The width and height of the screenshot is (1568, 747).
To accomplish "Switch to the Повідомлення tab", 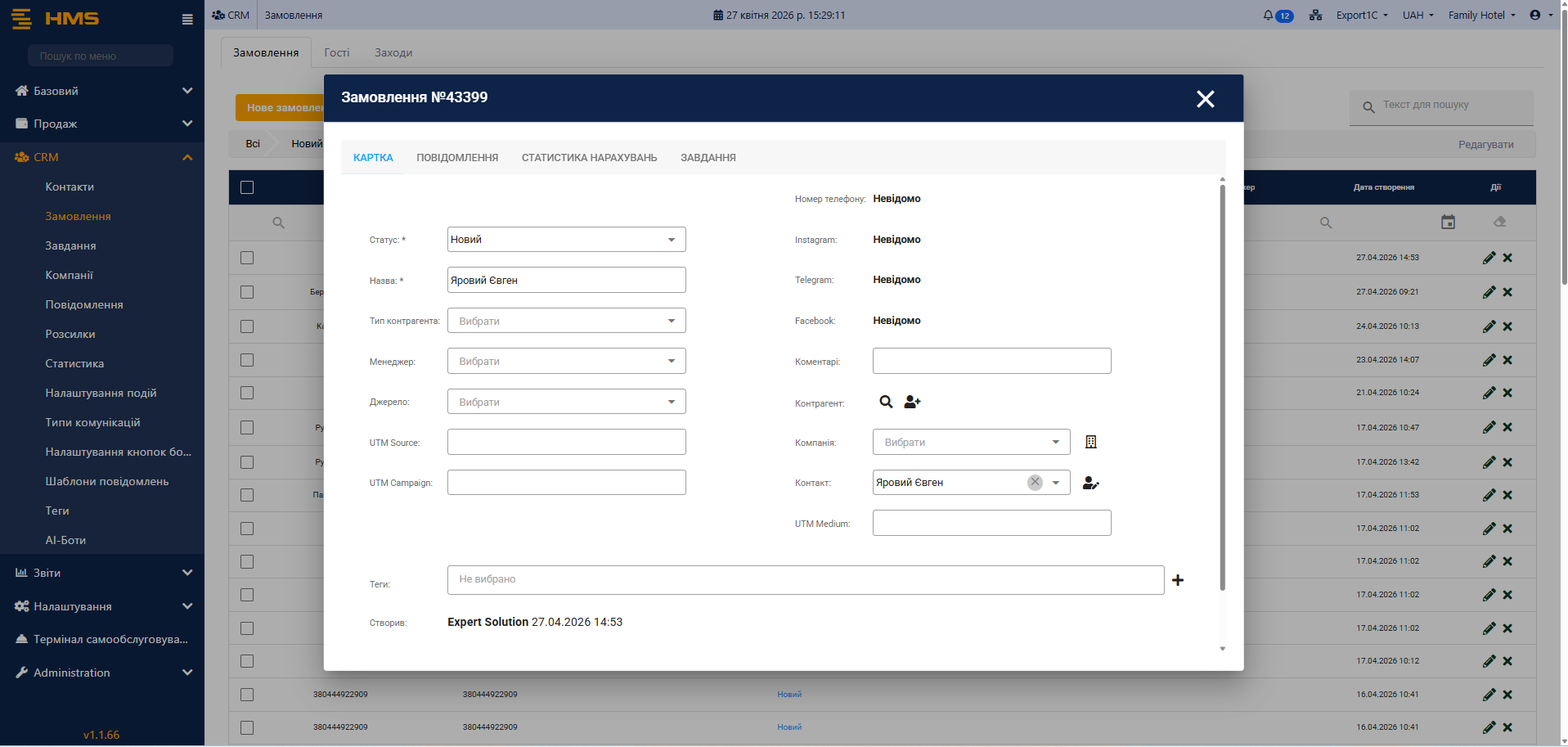I will click(457, 158).
